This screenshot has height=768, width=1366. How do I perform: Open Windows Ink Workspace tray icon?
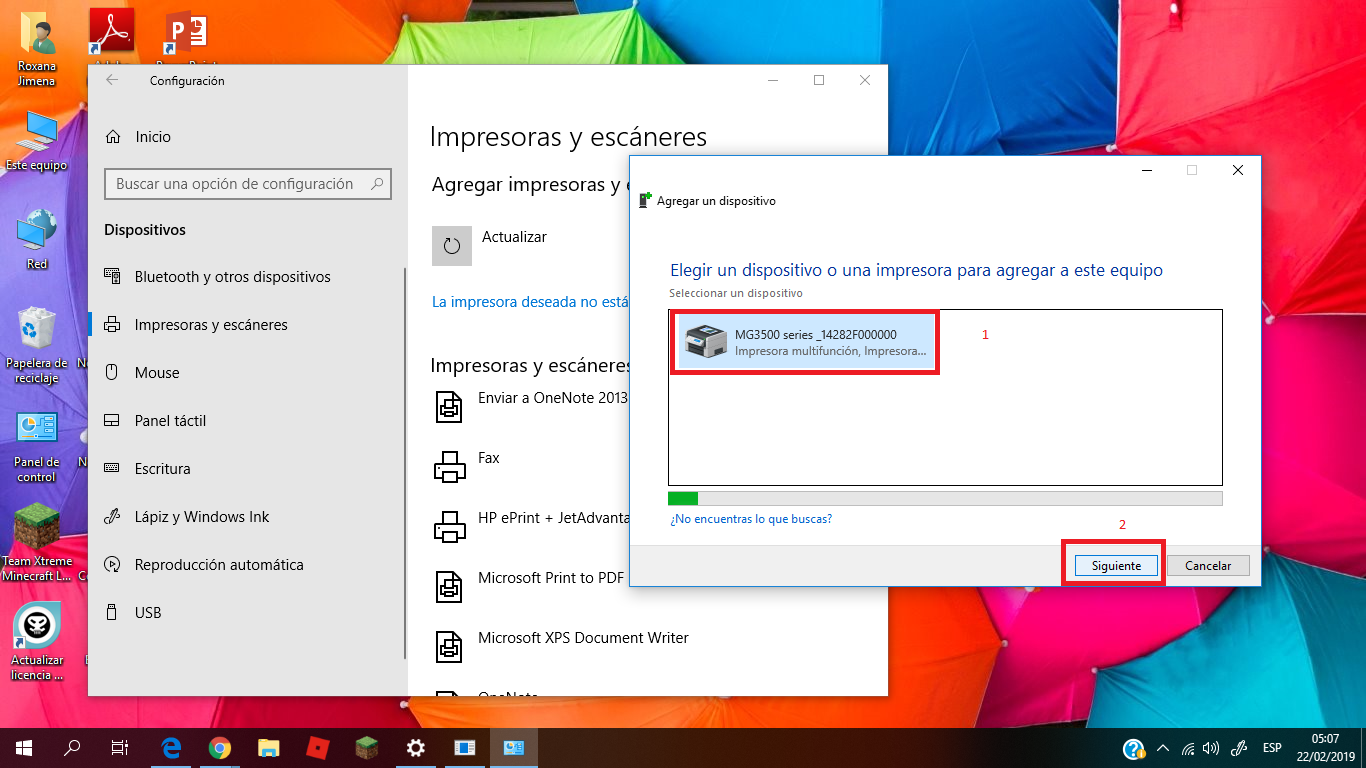(x=1238, y=748)
